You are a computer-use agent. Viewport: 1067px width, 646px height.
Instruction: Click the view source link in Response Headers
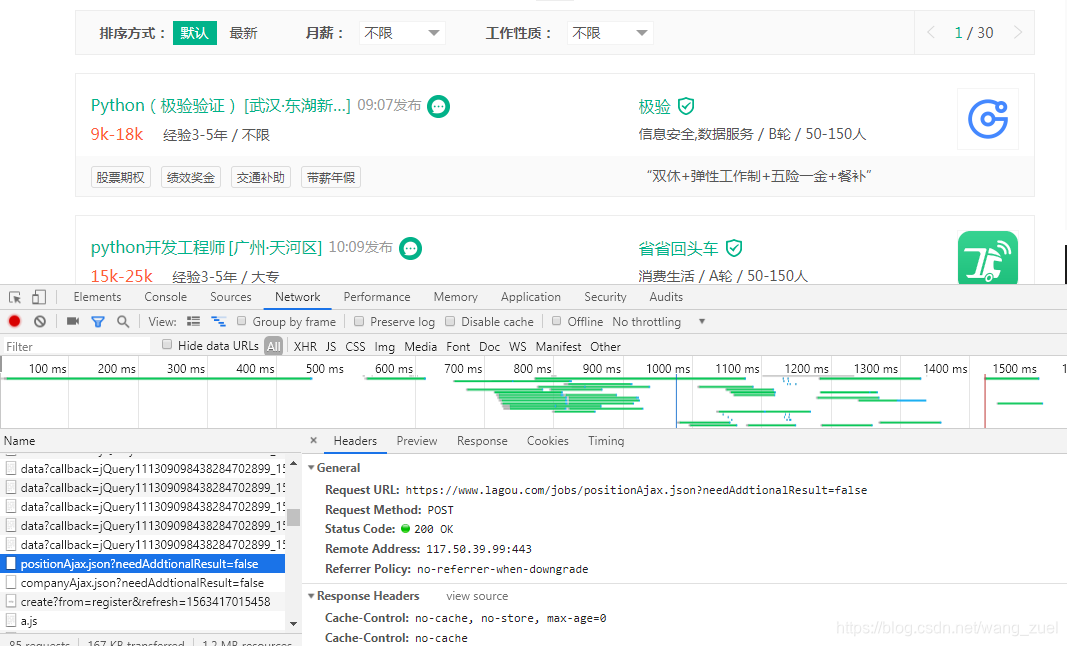(477, 596)
